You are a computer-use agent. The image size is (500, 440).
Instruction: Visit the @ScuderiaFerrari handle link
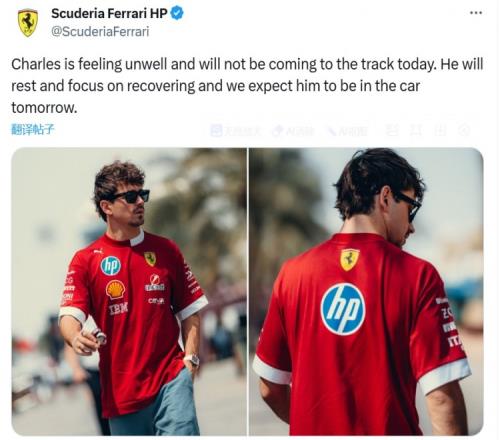tap(100, 32)
